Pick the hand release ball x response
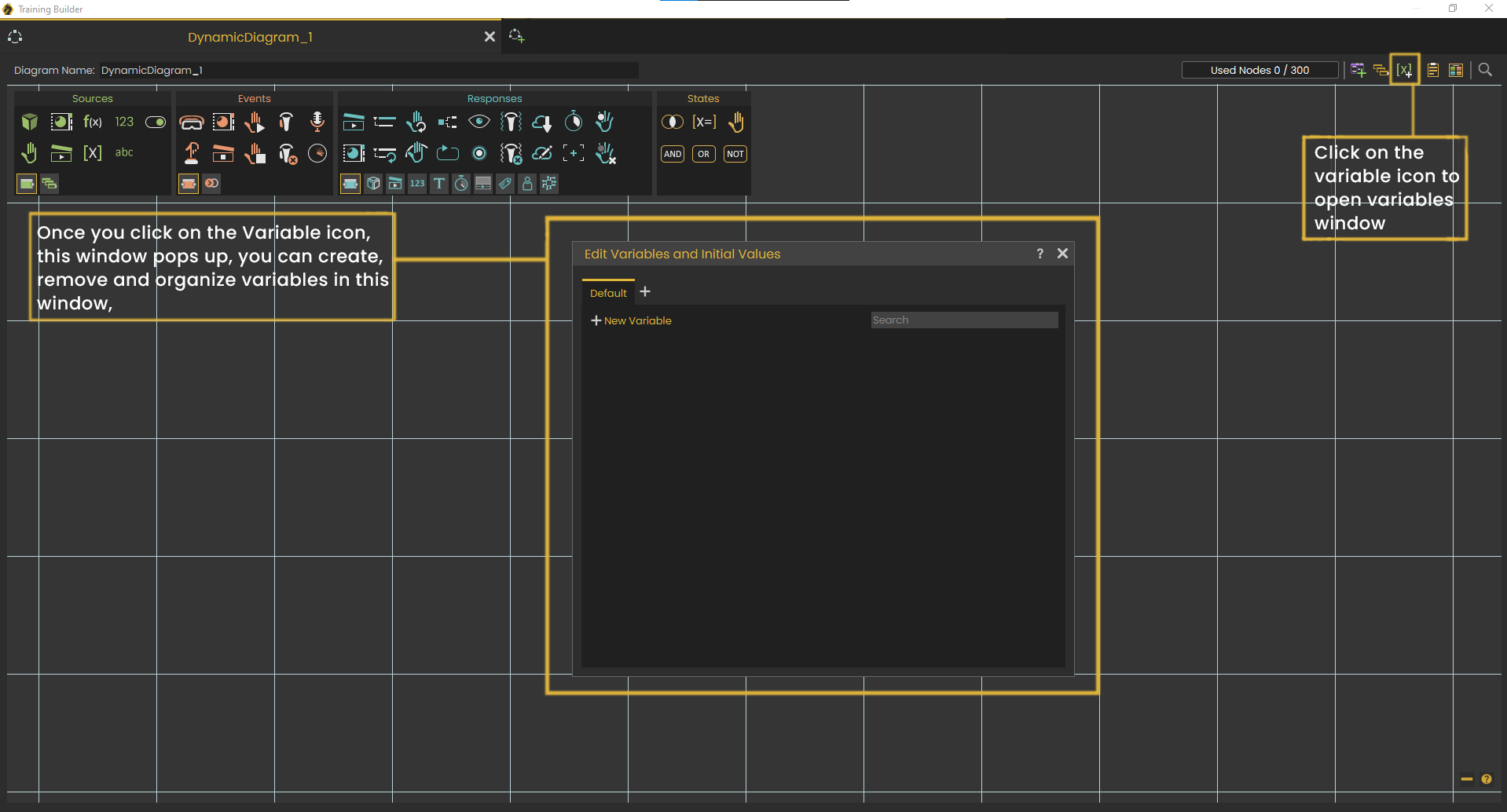 tap(605, 153)
